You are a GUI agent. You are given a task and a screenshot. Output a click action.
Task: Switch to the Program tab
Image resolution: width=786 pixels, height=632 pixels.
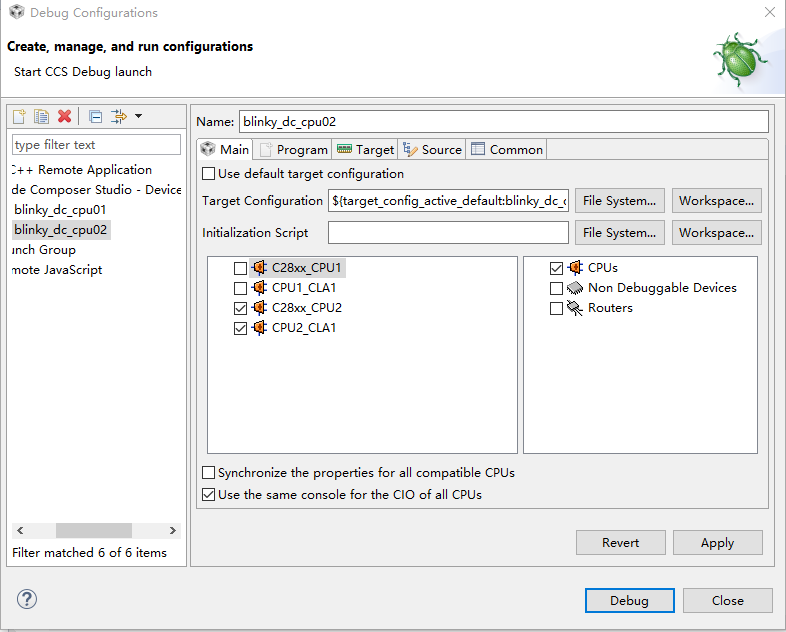tap(294, 150)
